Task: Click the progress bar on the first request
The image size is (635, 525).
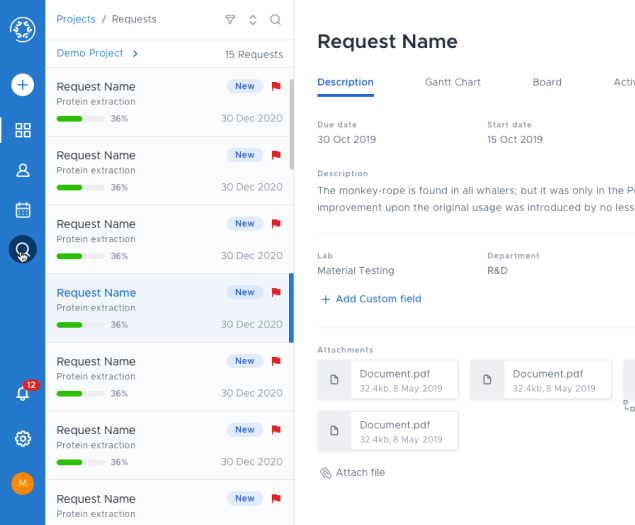Action: (x=81, y=118)
